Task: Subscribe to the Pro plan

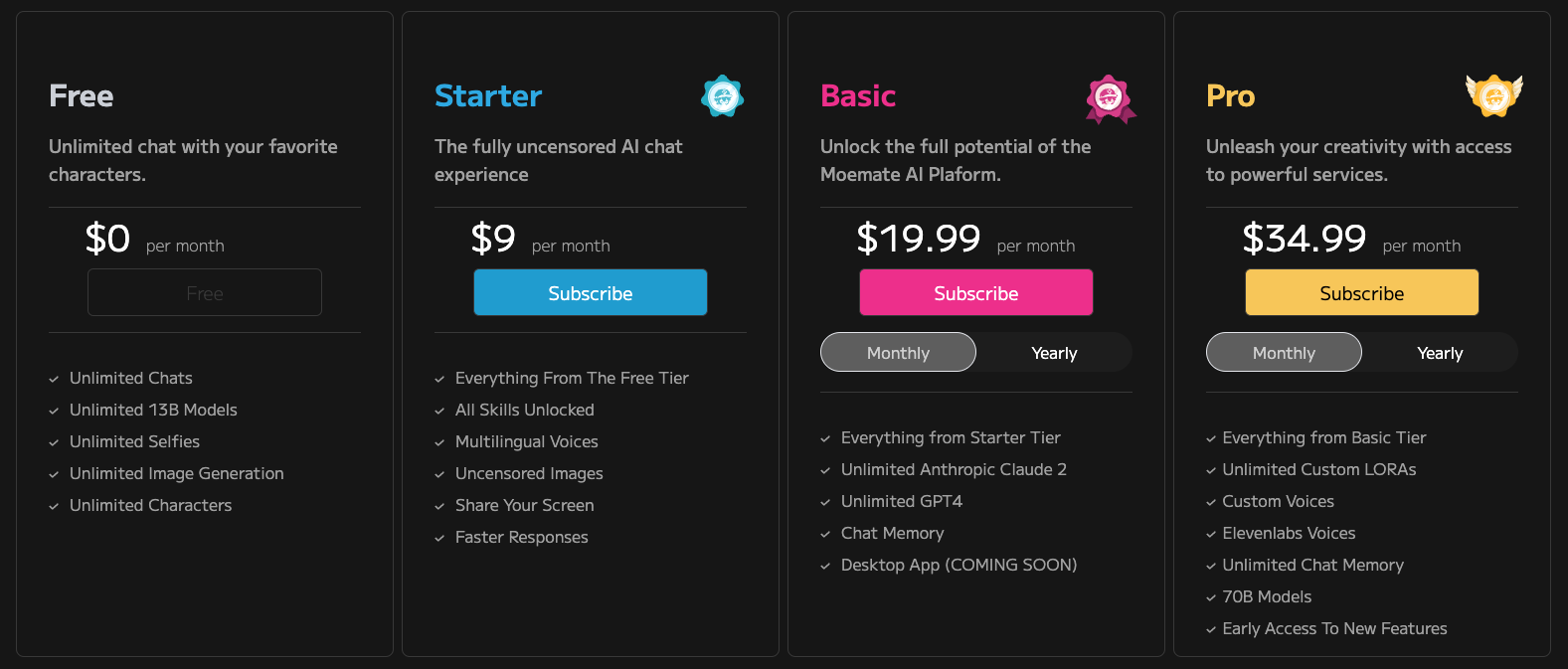Action: point(1362,293)
